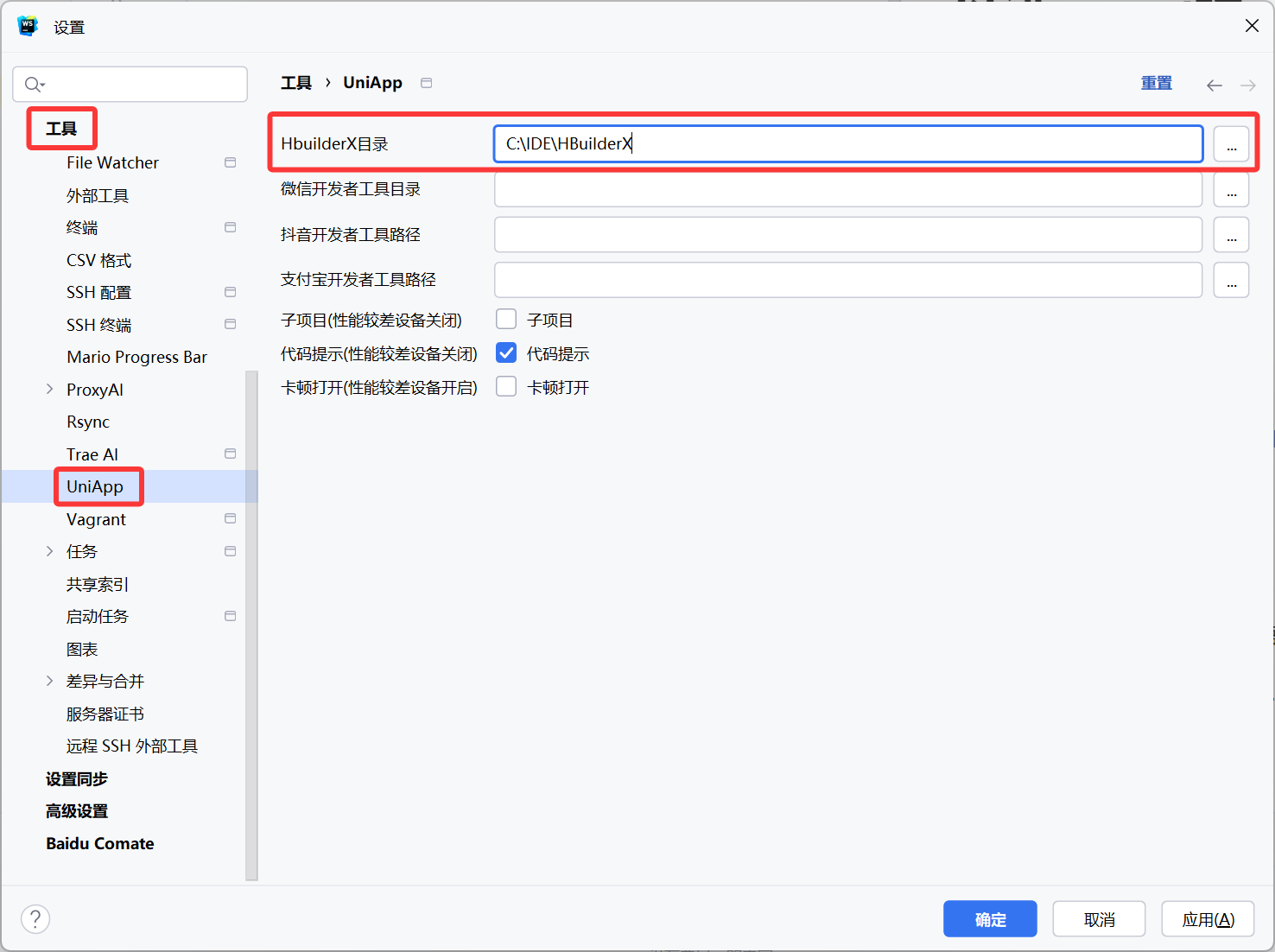Click the 取消 button
This screenshot has width=1275, height=952.
pyautogui.click(x=1099, y=919)
